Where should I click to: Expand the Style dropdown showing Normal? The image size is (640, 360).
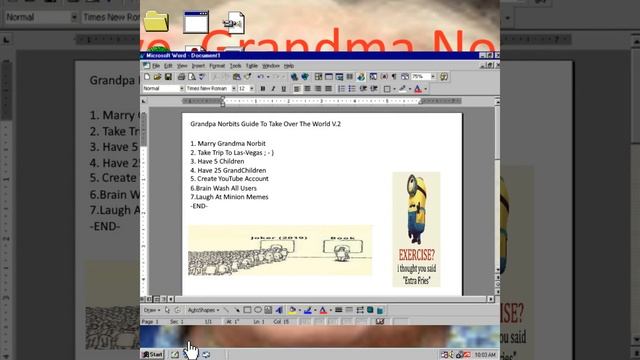182,89
